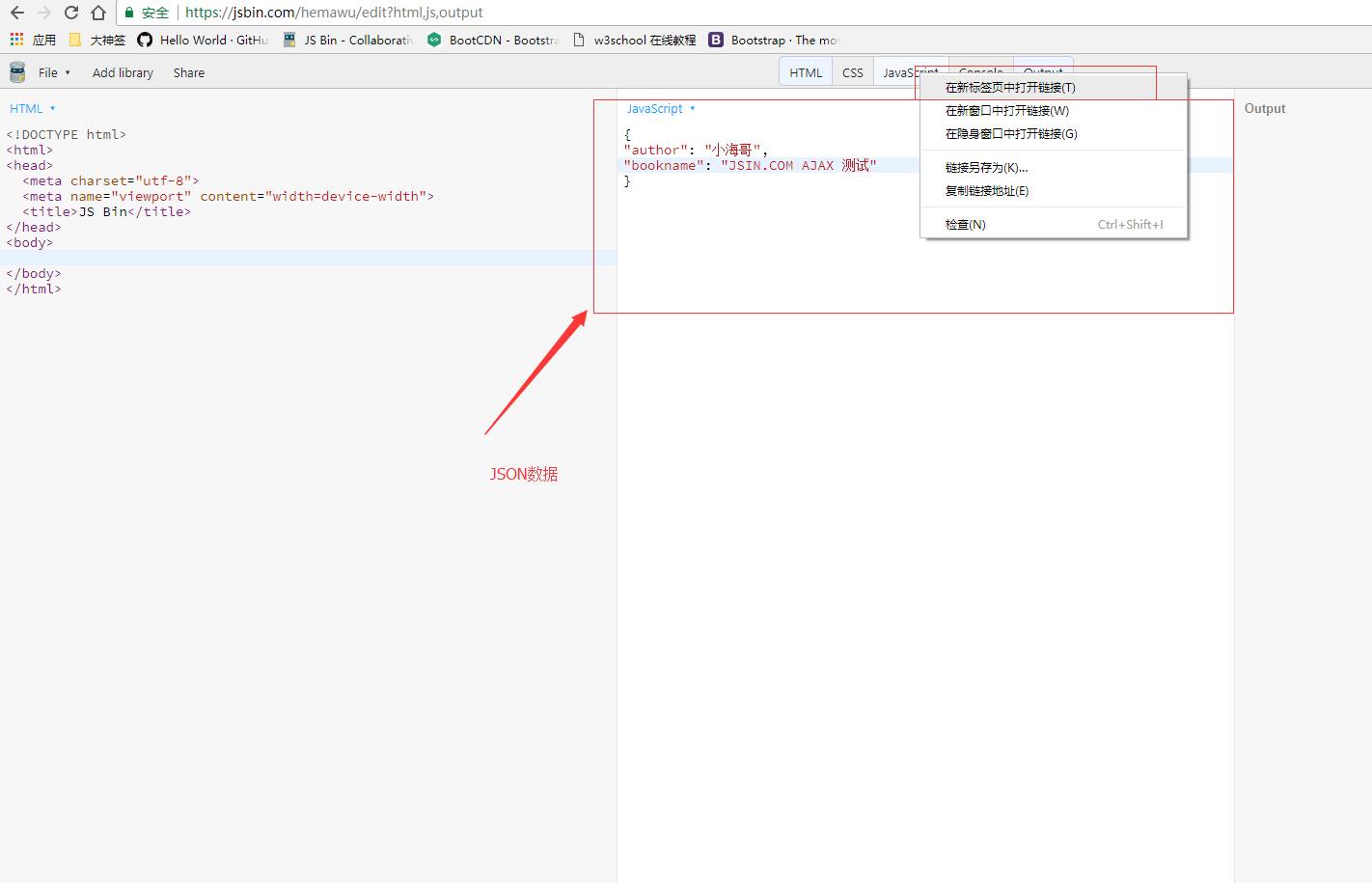Click the meta charset utf-8 line
The height and width of the screenshot is (883, 1372).
pos(111,180)
